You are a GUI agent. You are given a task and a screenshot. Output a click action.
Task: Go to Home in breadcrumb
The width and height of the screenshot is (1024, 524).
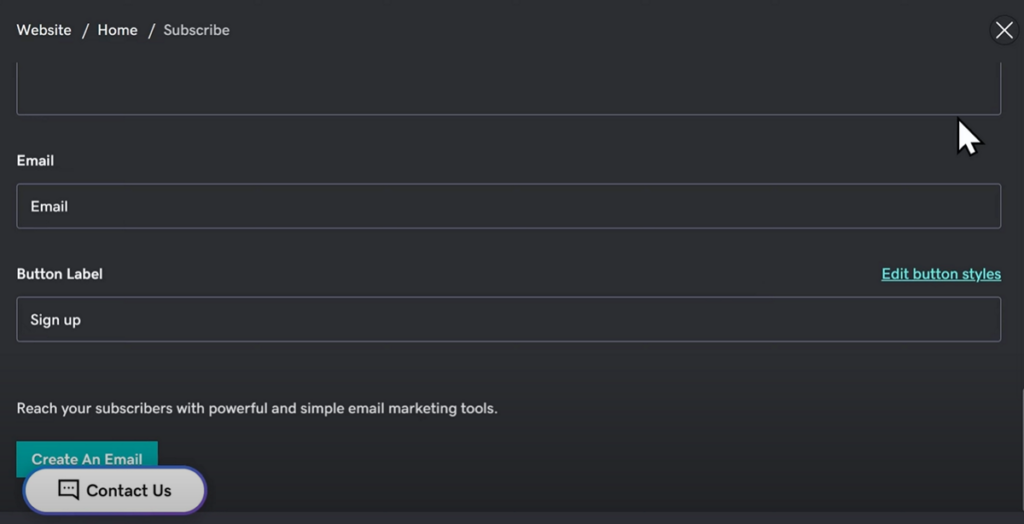coord(118,30)
